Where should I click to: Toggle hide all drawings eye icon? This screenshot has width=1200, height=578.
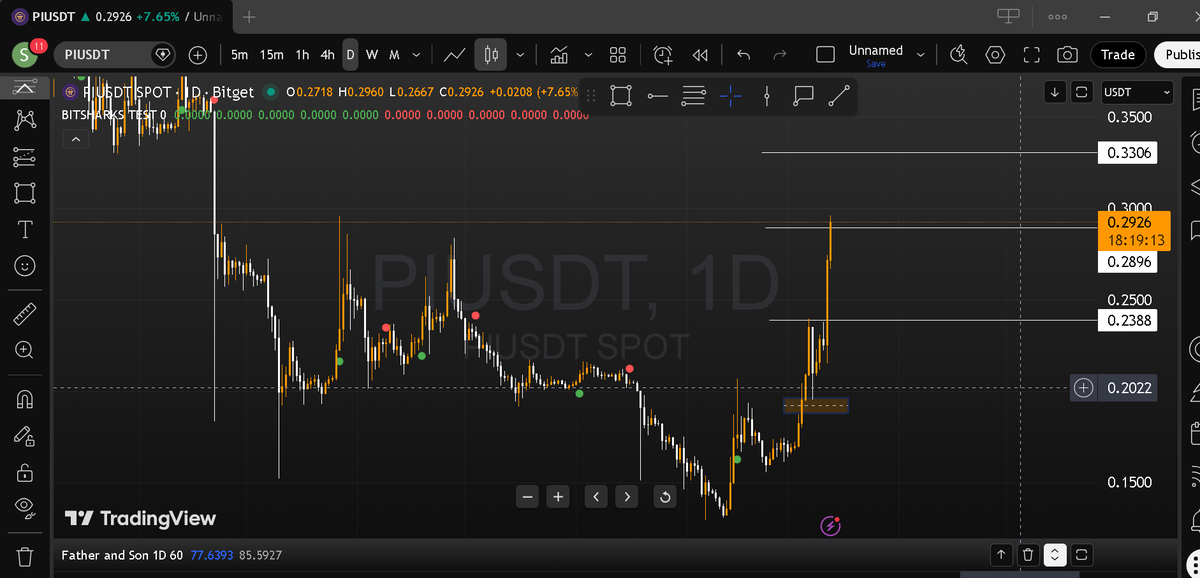(25, 509)
